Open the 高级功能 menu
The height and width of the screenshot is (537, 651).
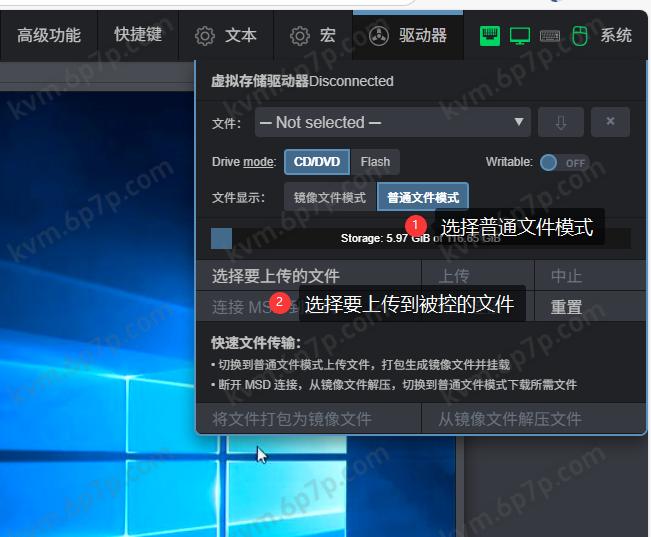coord(49,36)
